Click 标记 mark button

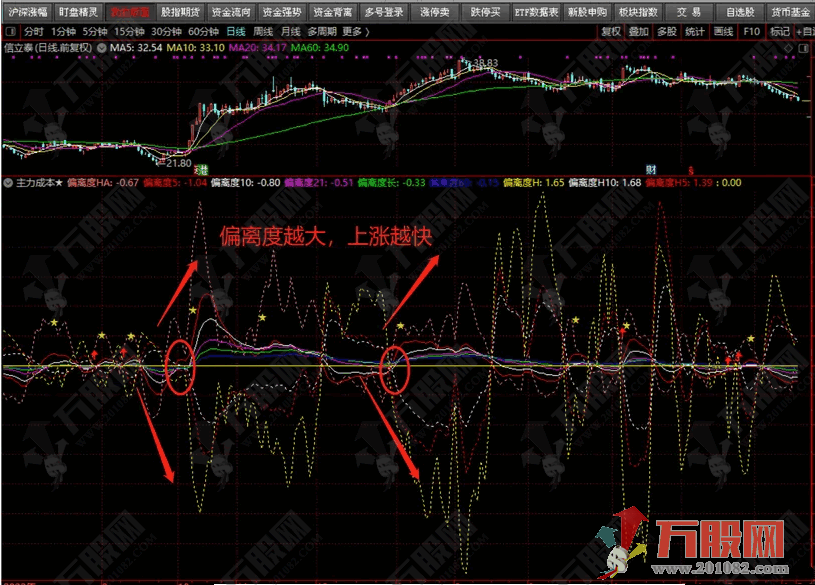click(x=780, y=32)
